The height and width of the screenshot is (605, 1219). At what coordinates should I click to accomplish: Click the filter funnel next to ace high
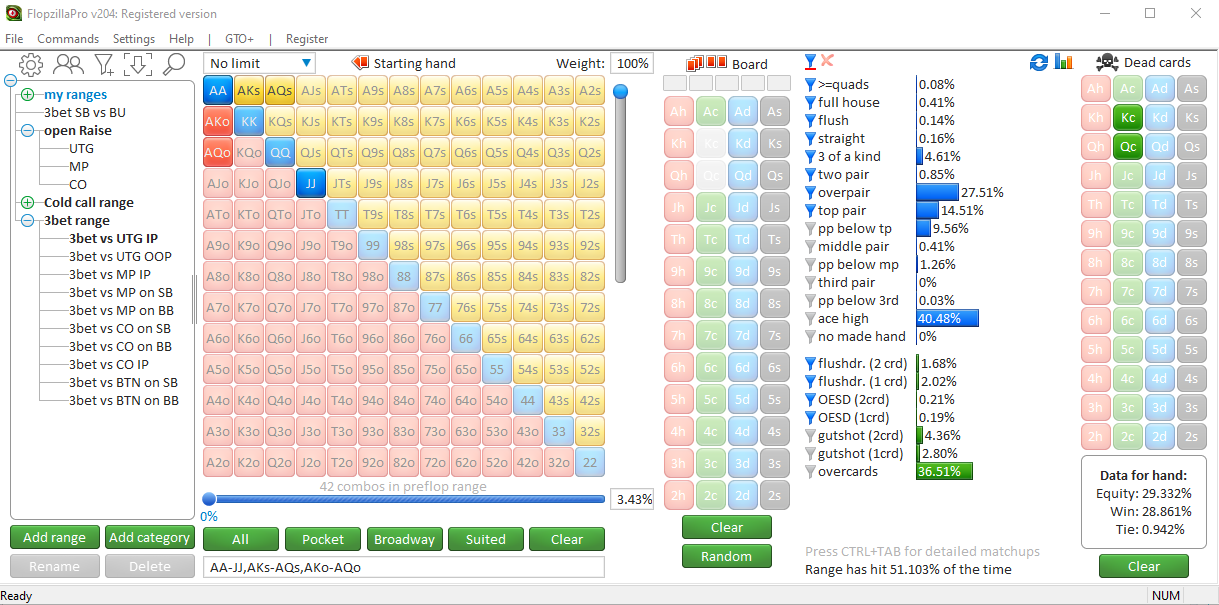tap(811, 319)
